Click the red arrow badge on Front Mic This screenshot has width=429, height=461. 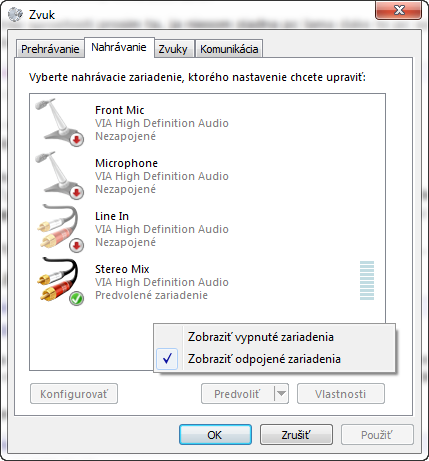pos(76,140)
